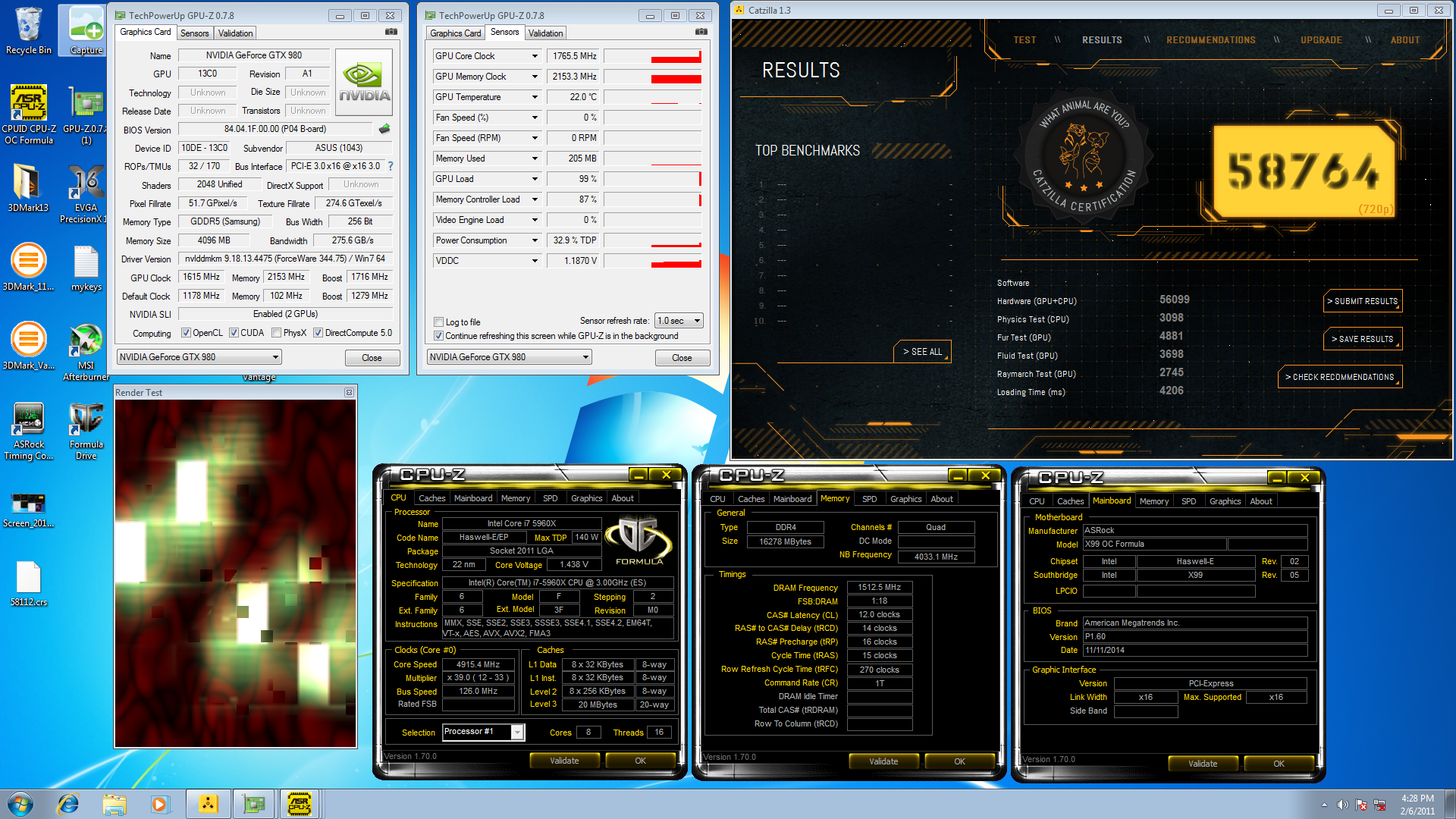
Task: Switch to Catzilla taskbar icon
Action: 208,804
